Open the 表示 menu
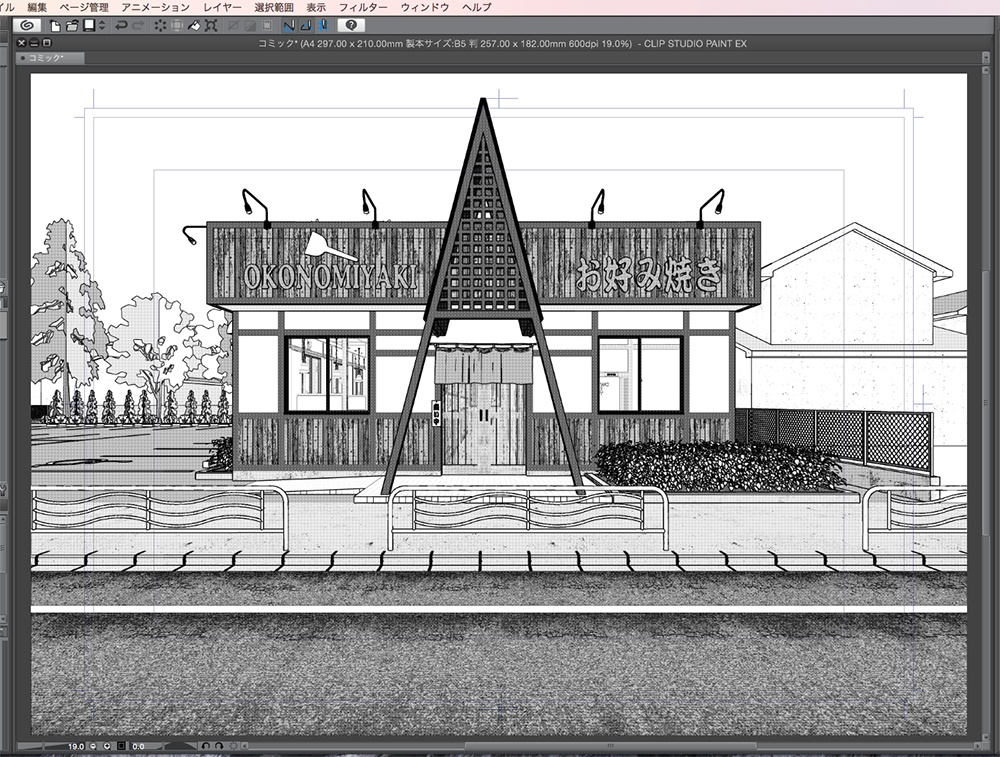Image resolution: width=1000 pixels, height=757 pixels. click(x=316, y=7)
